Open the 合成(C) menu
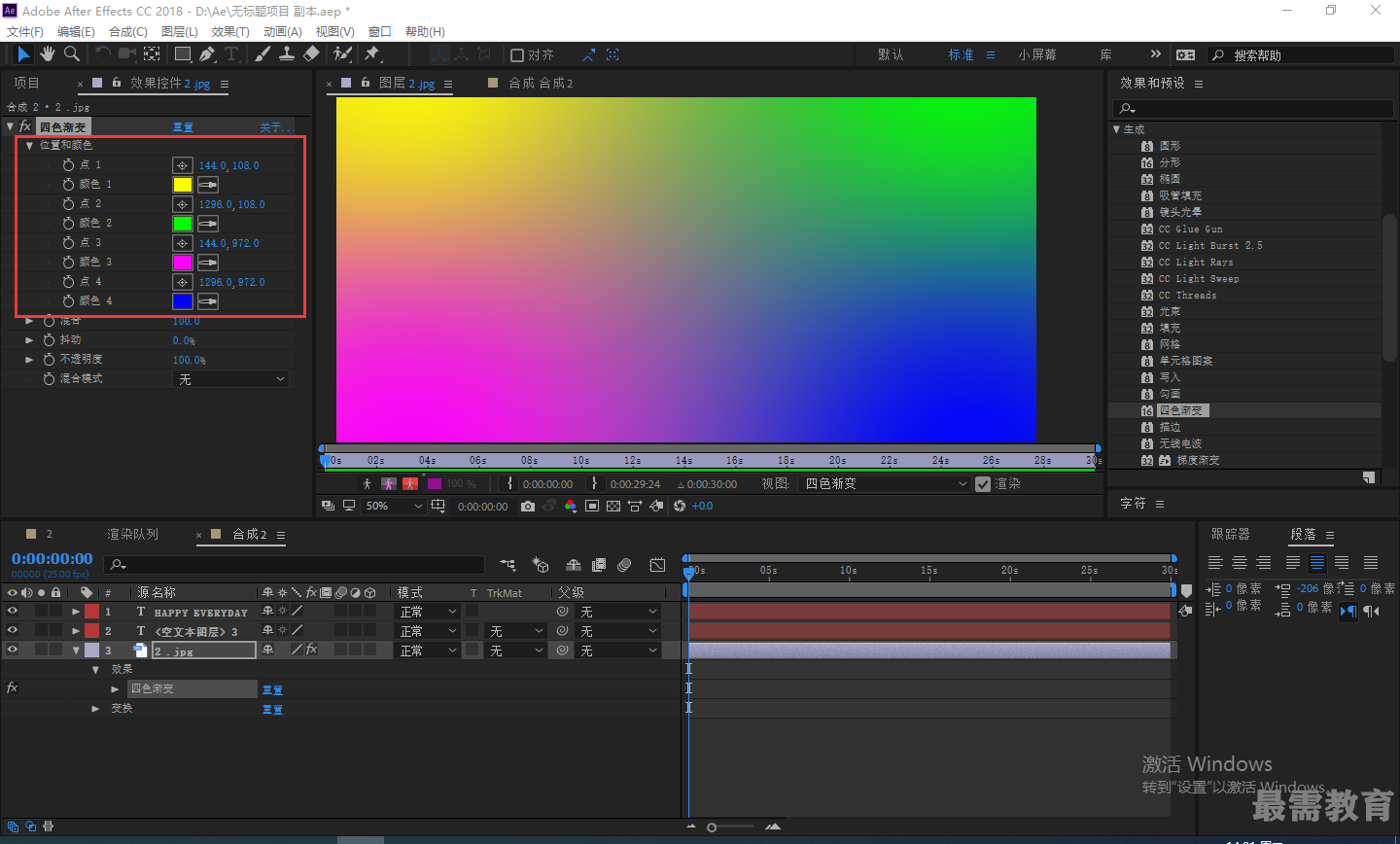 pos(128,31)
